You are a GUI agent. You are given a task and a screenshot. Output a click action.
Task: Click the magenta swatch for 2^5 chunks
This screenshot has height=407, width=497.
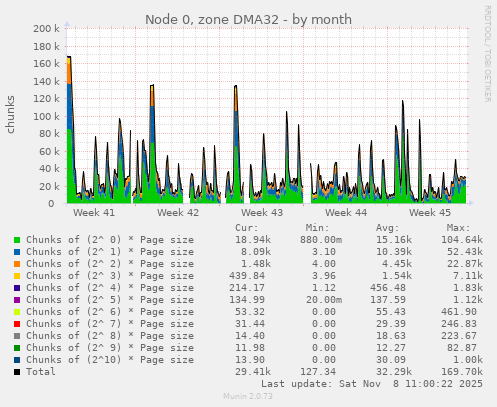pyautogui.click(x=17, y=300)
